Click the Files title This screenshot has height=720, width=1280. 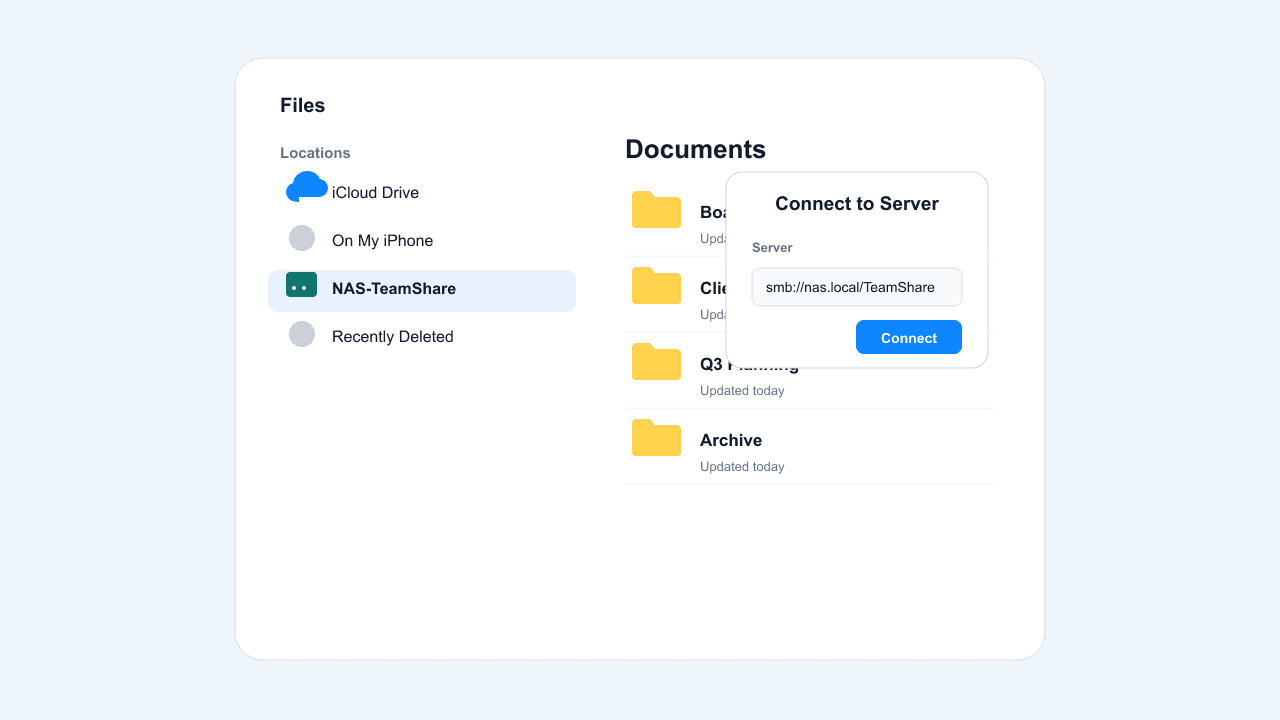302,105
